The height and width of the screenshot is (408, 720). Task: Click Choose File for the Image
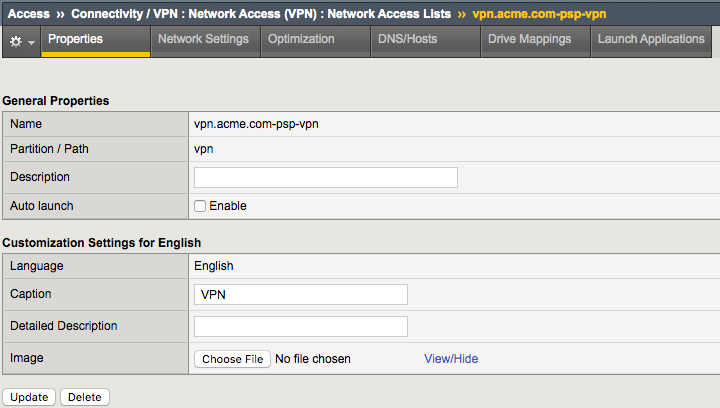(232, 359)
